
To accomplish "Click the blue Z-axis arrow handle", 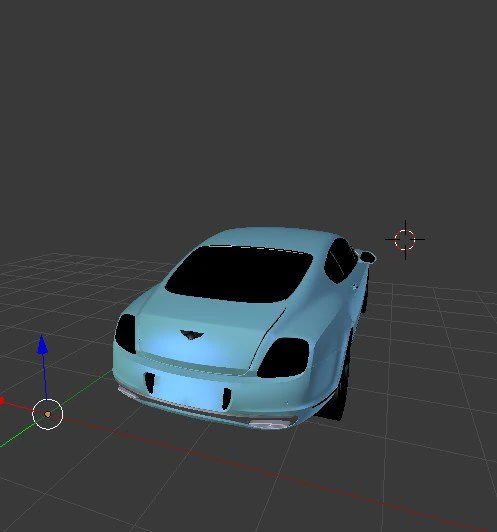I will pos(42,345).
